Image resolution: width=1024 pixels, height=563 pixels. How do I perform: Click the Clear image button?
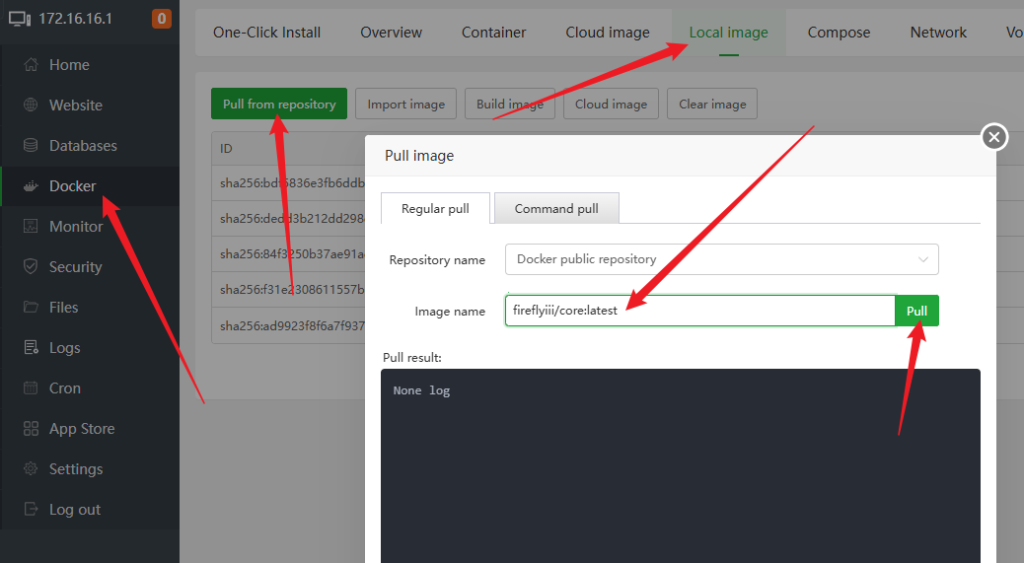tap(712, 104)
